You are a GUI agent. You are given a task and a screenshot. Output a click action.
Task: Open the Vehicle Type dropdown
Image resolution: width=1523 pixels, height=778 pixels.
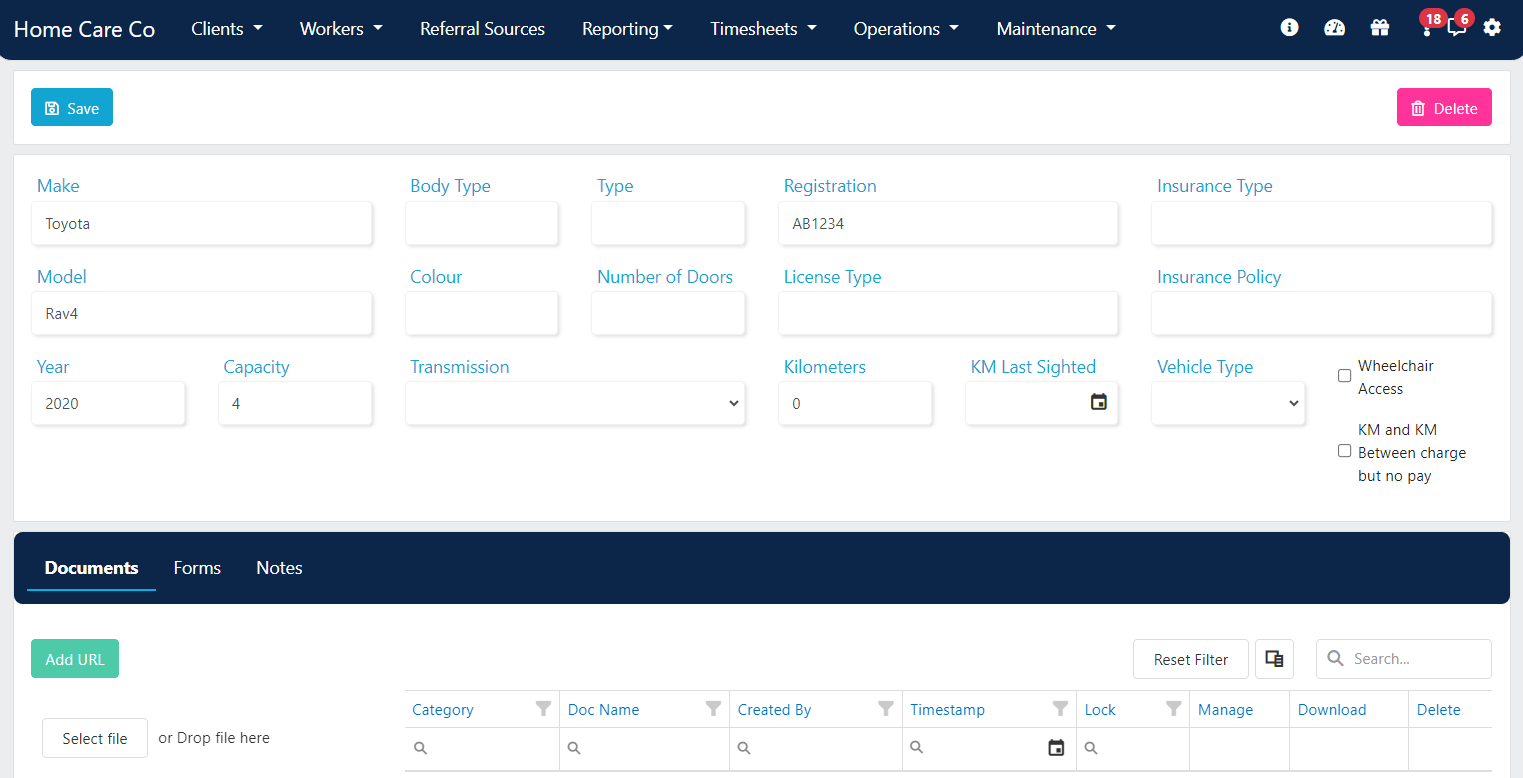pyautogui.click(x=1228, y=403)
